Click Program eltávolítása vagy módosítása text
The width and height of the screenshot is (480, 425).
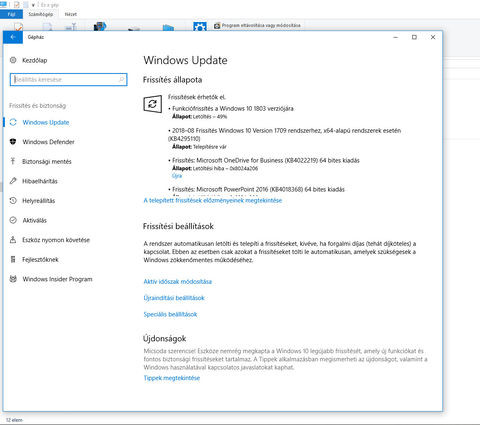pos(261,25)
